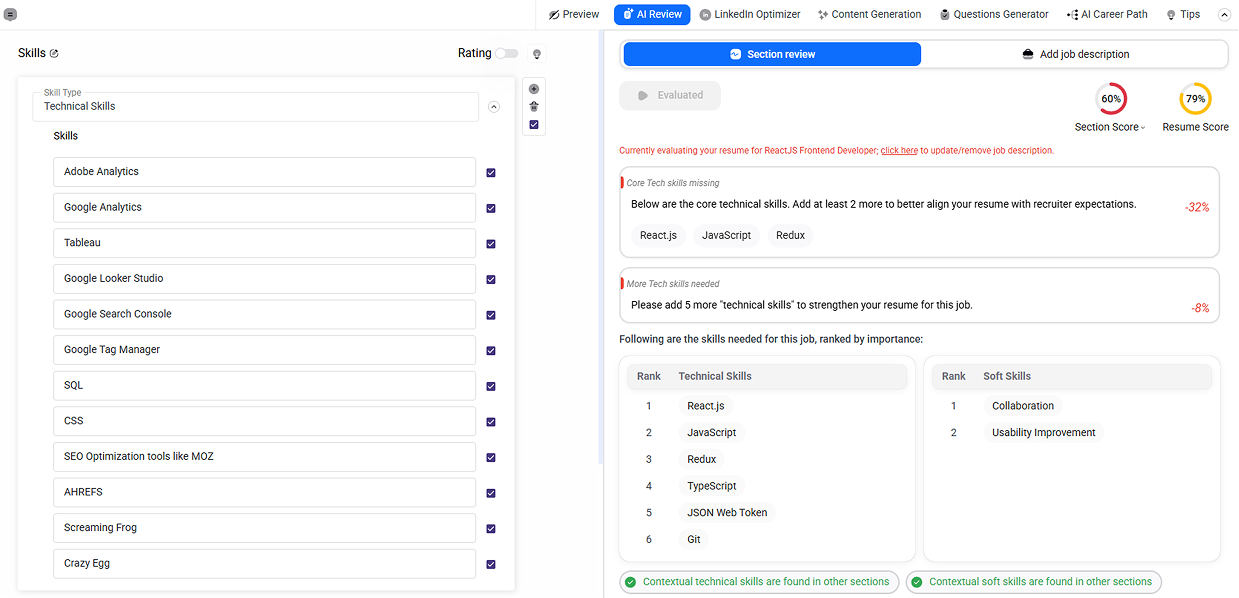
Task: Click the missing JavaScript skill chip
Action: 726,235
